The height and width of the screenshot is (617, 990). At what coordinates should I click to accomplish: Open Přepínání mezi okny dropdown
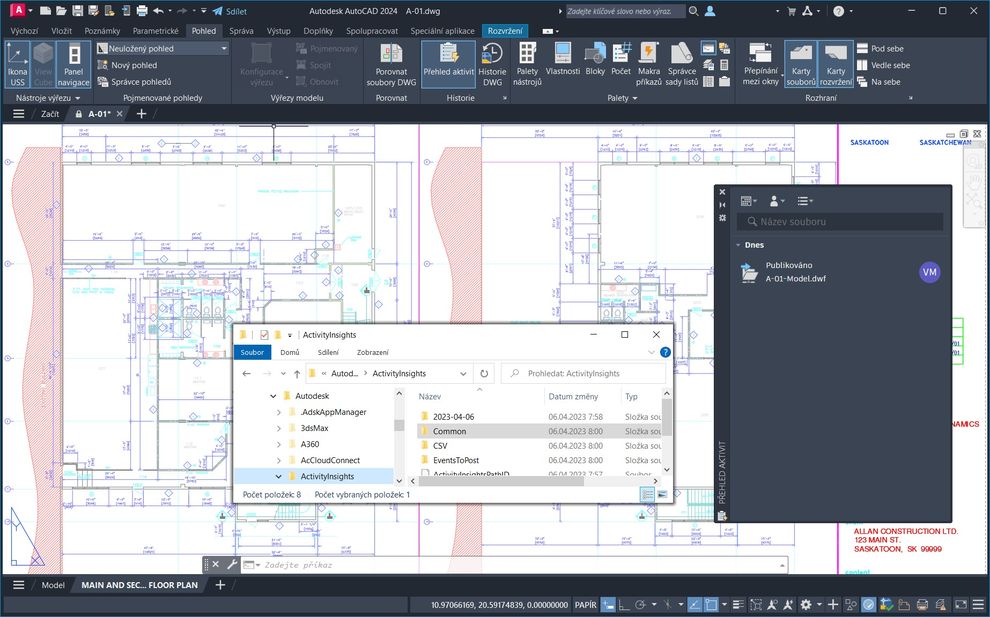pyautogui.click(x=761, y=65)
